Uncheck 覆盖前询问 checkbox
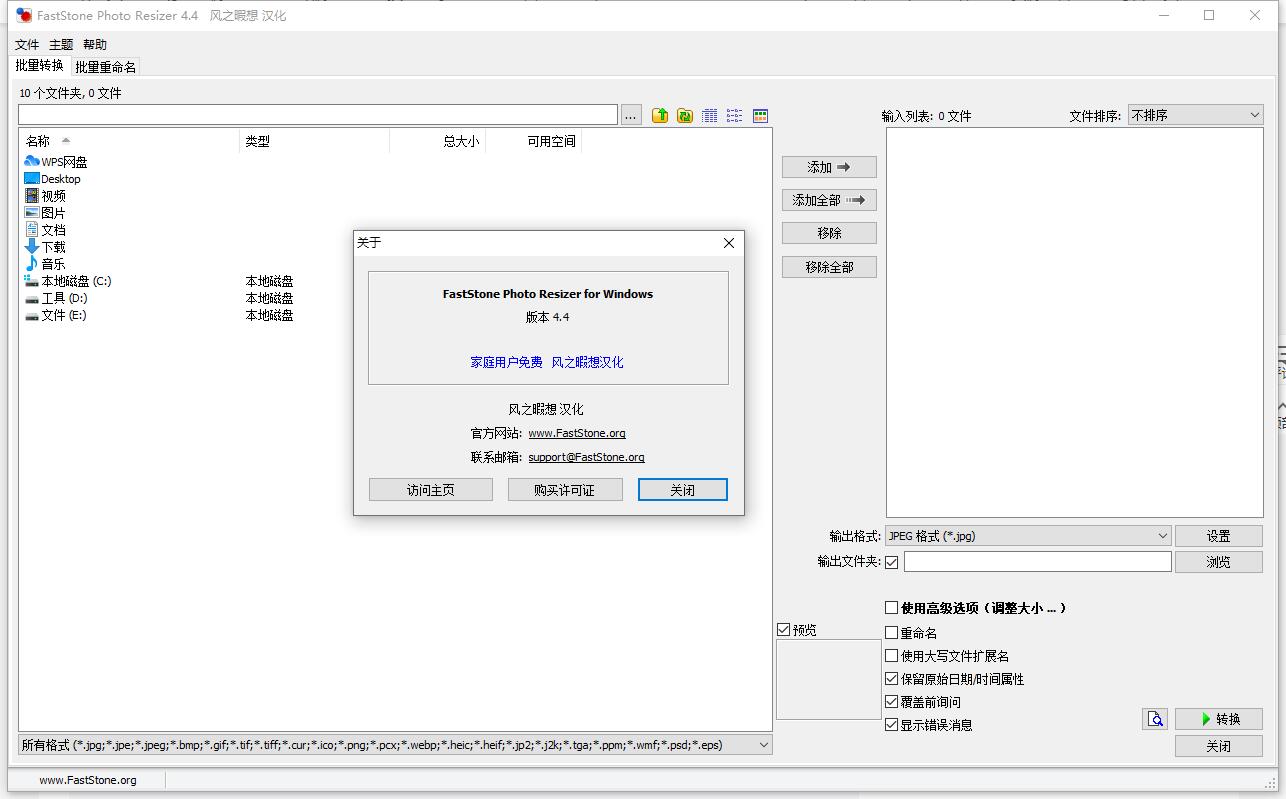Viewport: 1286px width, 799px height. [x=892, y=701]
